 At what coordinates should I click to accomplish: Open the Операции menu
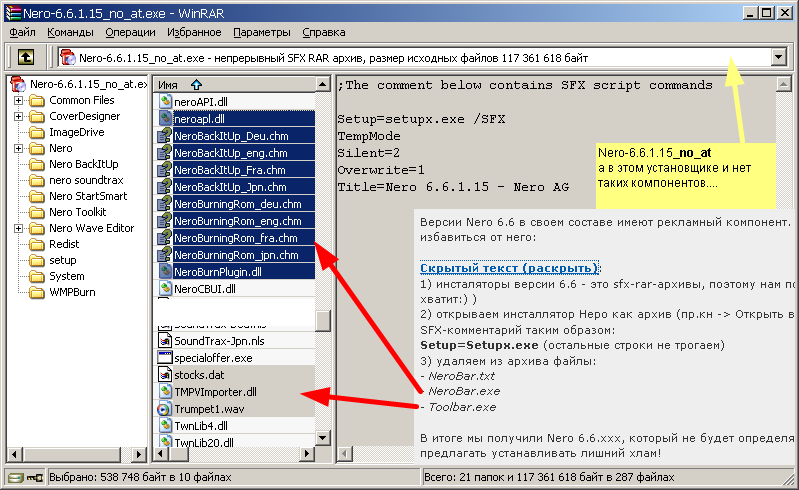point(130,32)
